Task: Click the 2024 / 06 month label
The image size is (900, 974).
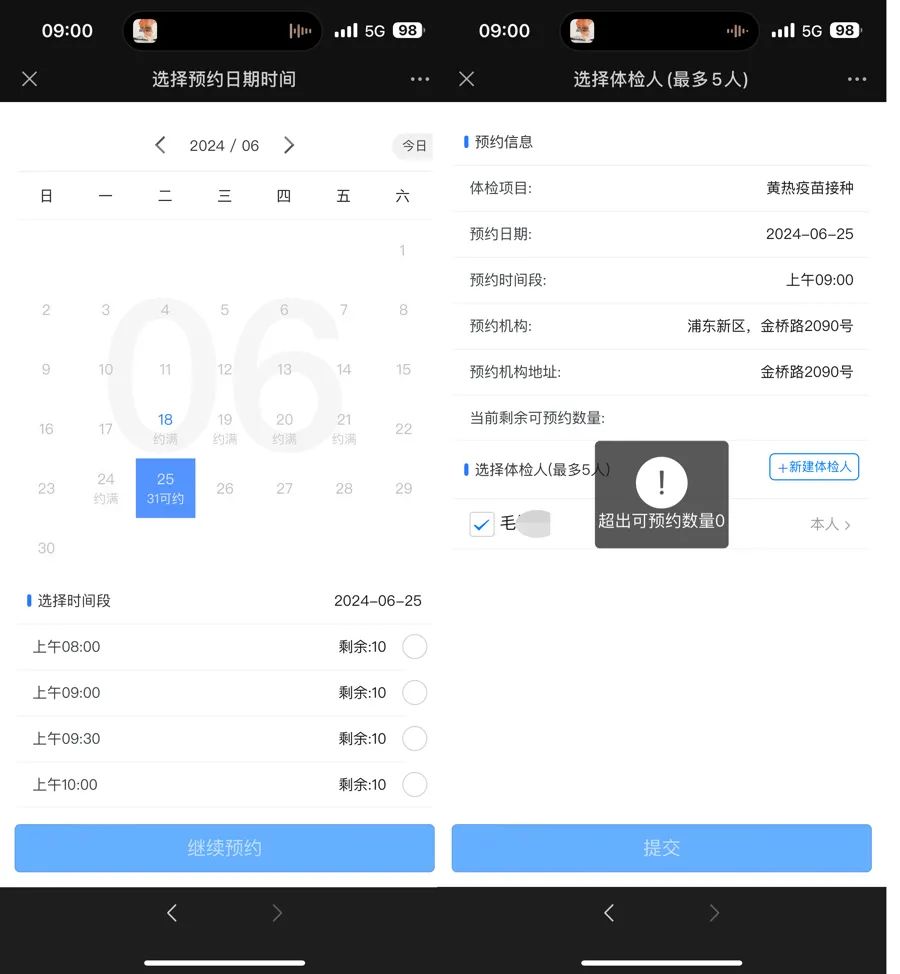Action: pyautogui.click(x=224, y=145)
